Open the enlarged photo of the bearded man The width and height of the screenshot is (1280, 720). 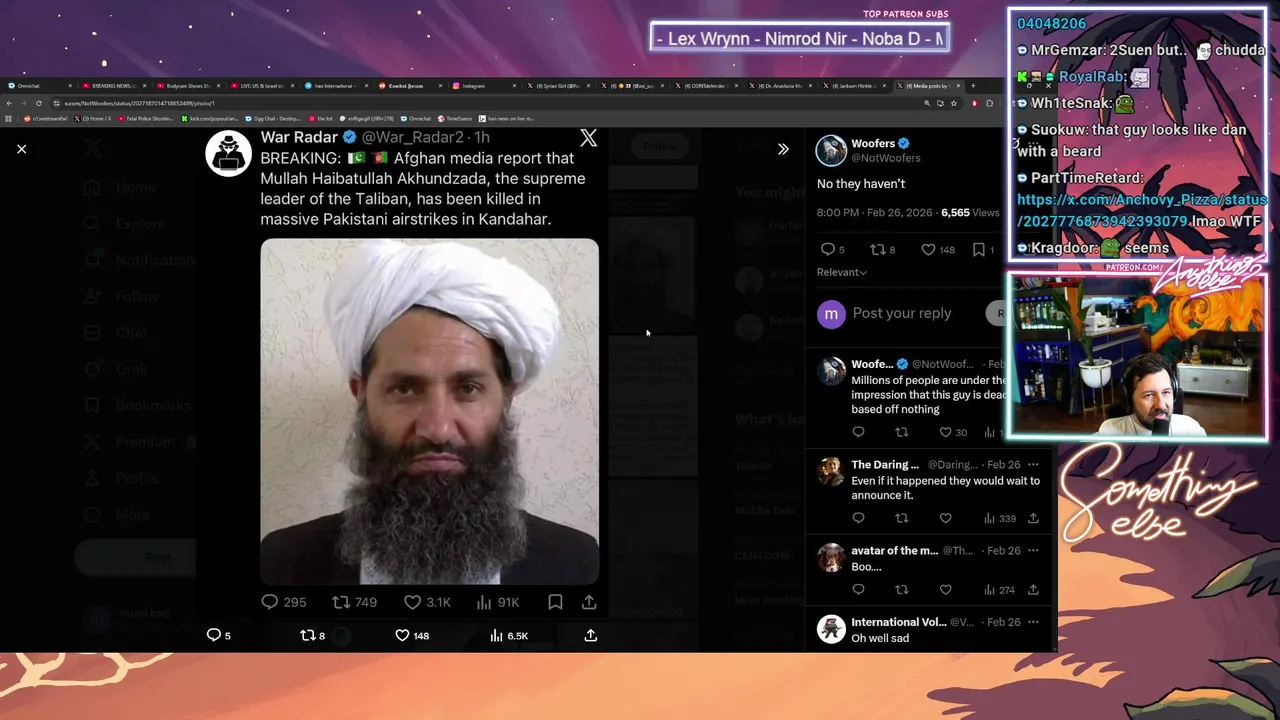coord(430,411)
